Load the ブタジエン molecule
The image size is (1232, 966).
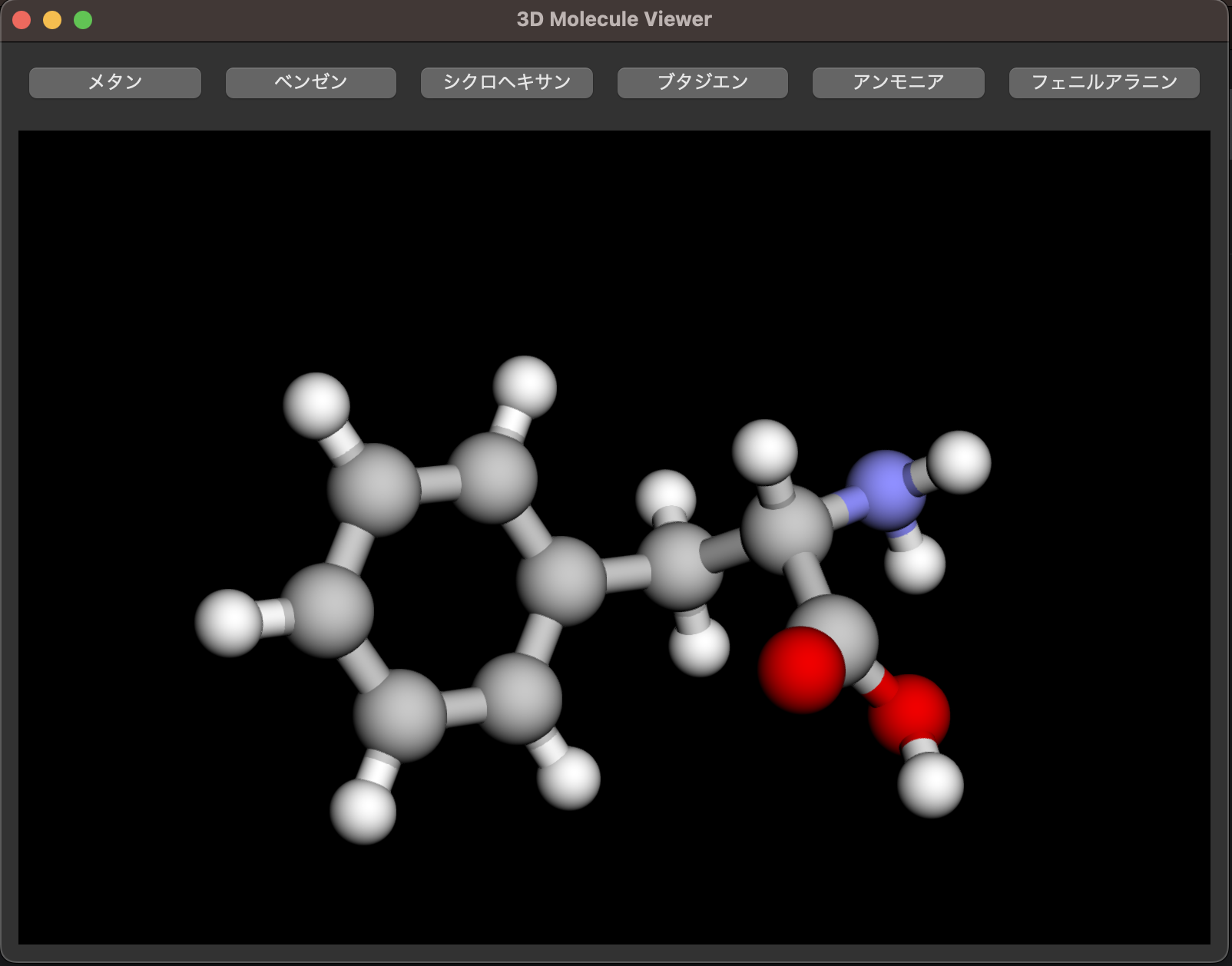(x=701, y=82)
